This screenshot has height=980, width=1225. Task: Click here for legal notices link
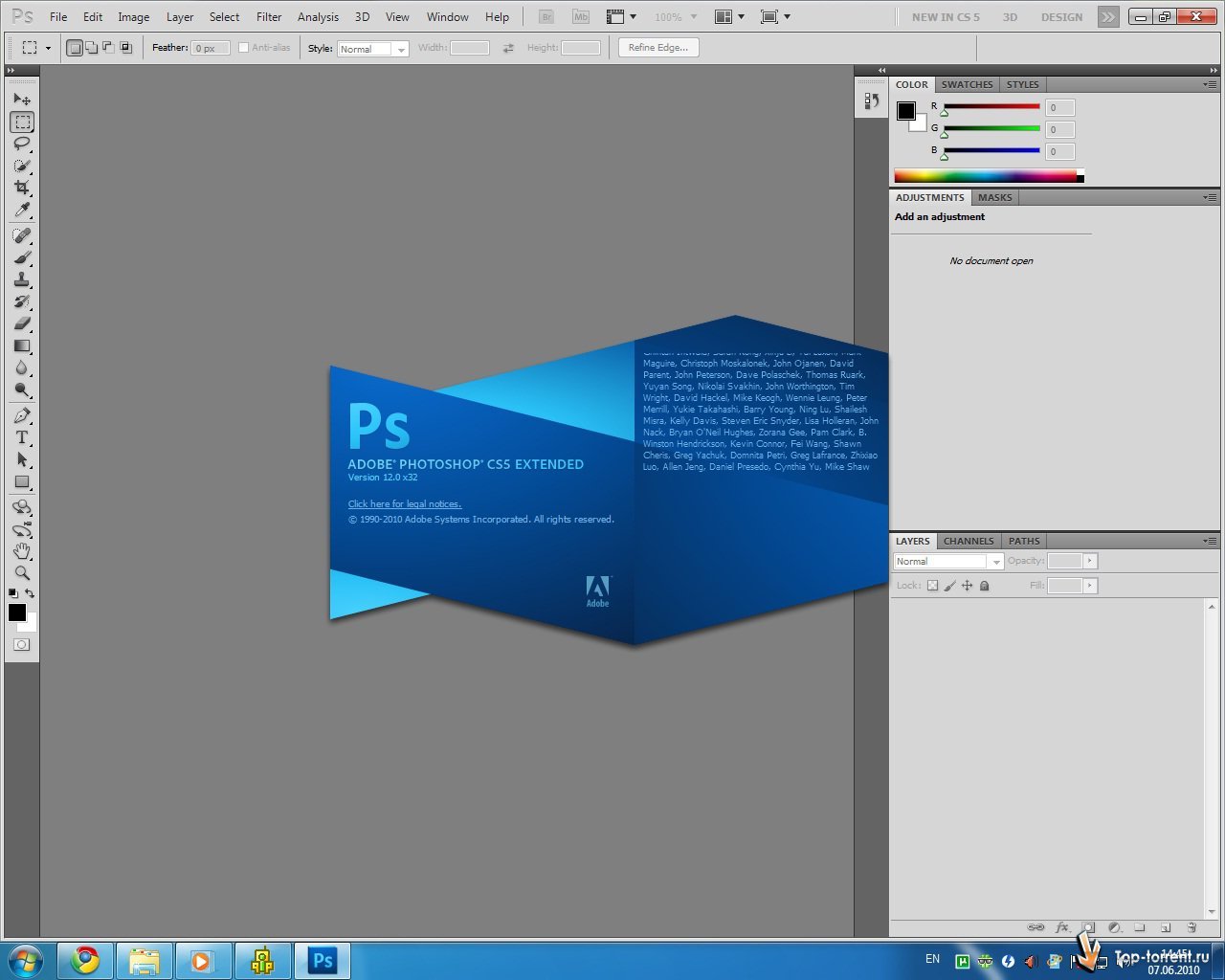click(405, 504)
